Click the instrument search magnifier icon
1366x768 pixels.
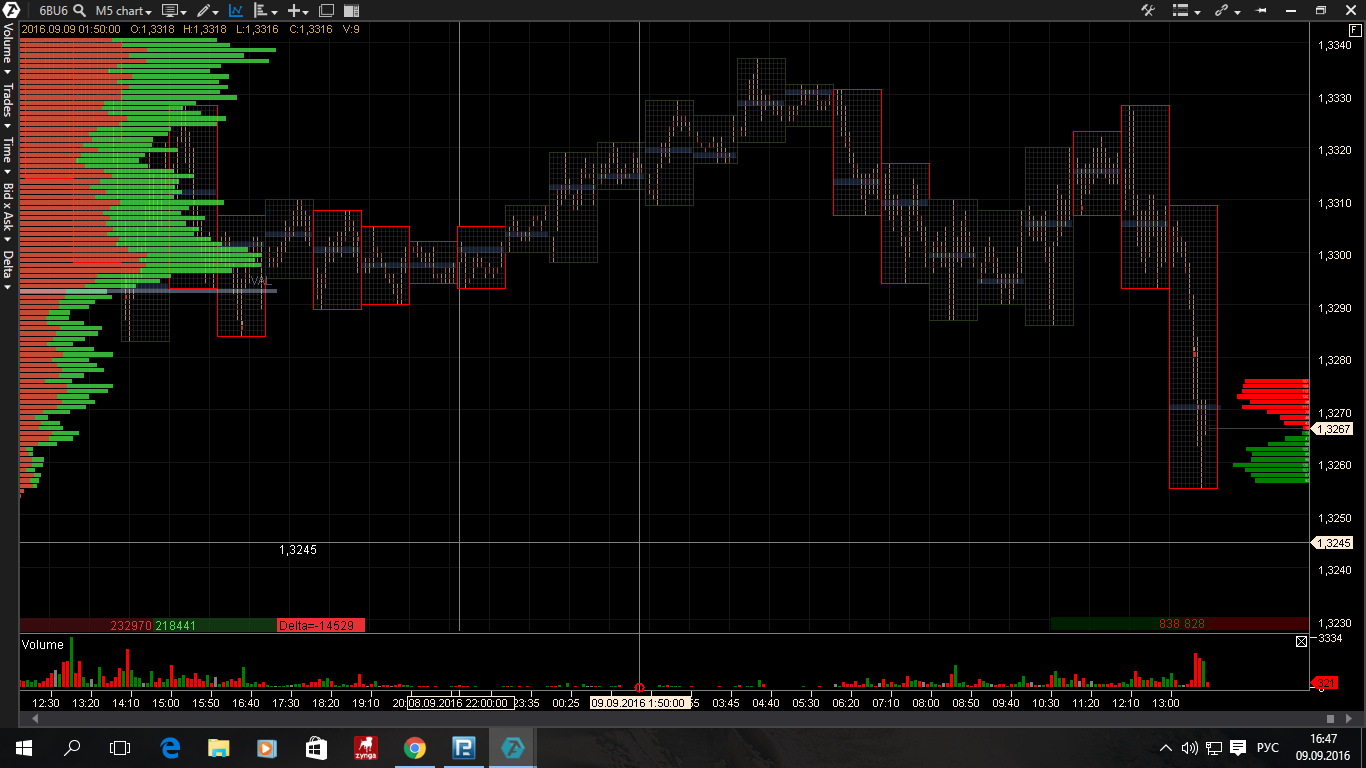[x=79, y=10]
